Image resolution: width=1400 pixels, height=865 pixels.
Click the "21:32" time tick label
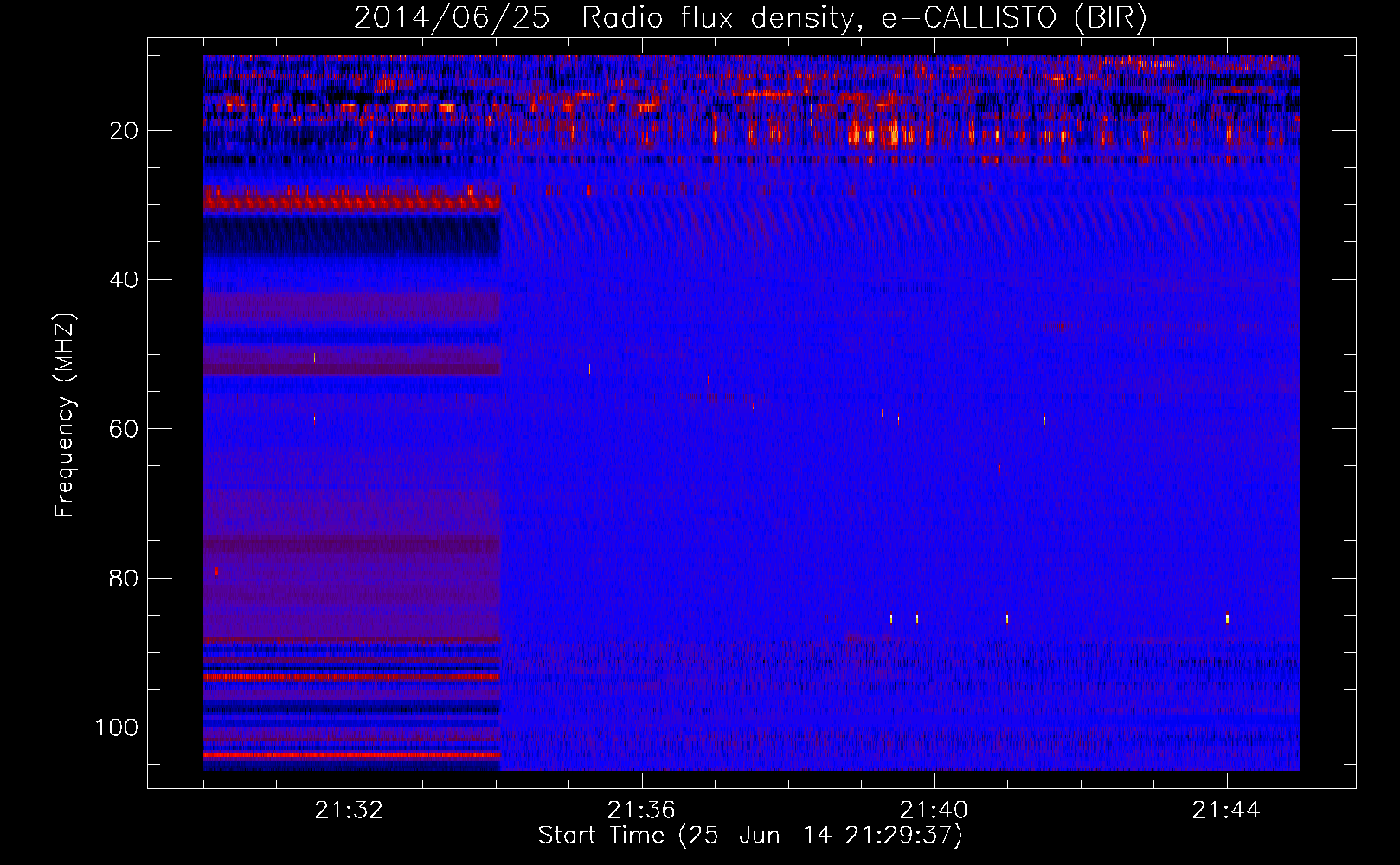[x=349, y=811]
